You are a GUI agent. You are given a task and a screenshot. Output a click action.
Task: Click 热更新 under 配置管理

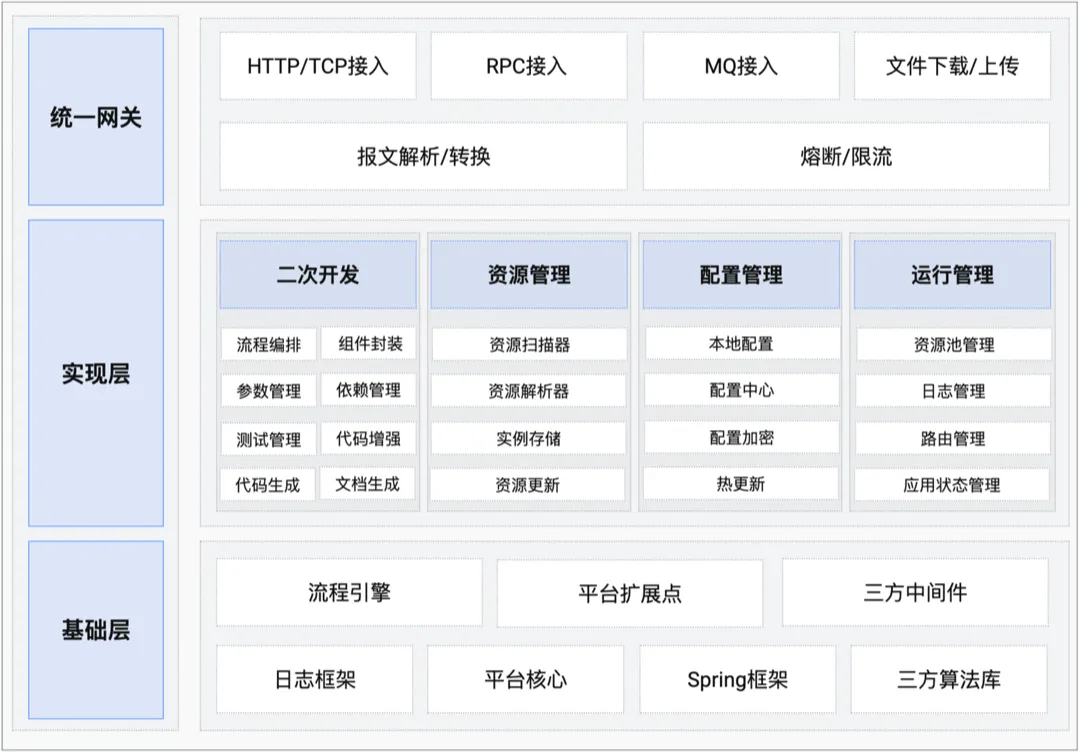(740, 484)
